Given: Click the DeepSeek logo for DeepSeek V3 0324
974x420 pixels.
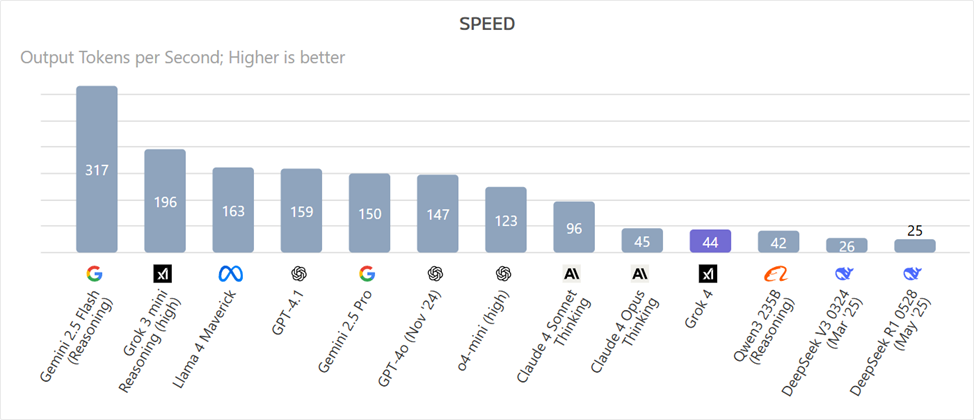Looking at the screenshot, I should tap(846, 273).
